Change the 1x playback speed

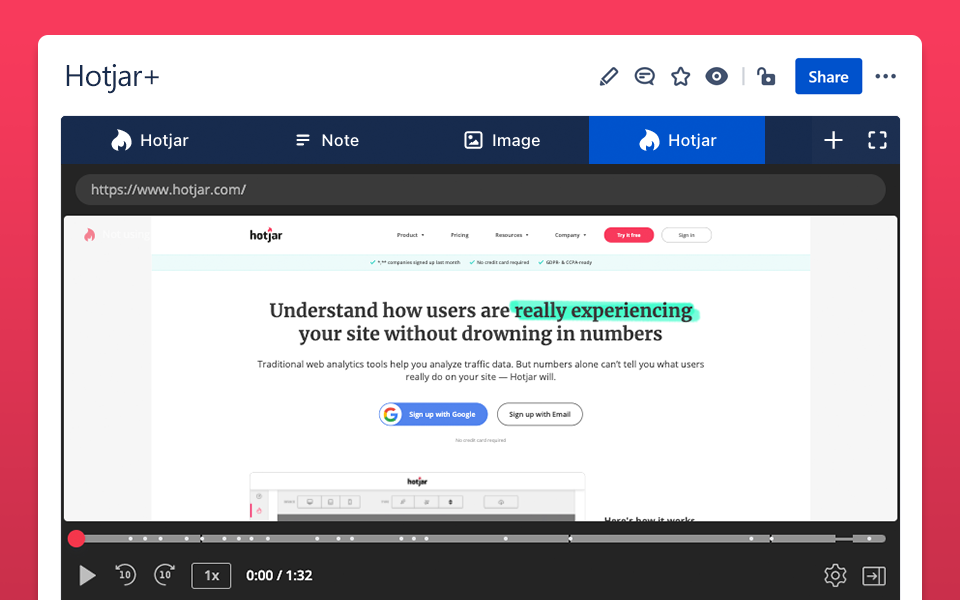coord(211,576)
